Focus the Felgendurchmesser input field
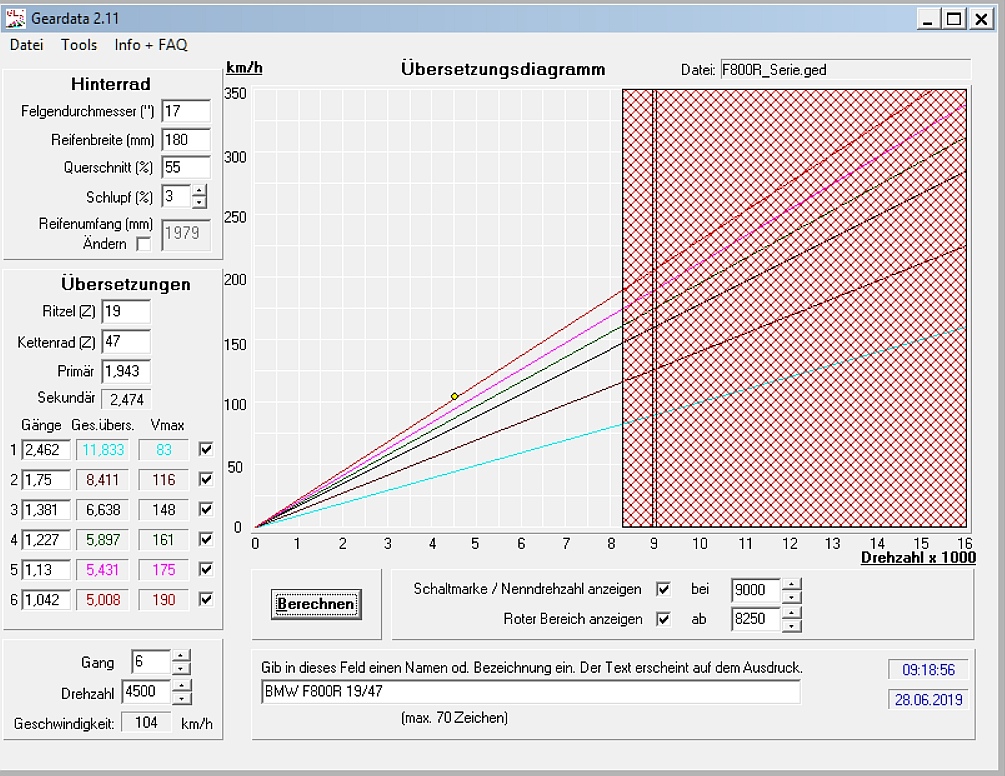The image size is (1005, 776). click(185, 111)
